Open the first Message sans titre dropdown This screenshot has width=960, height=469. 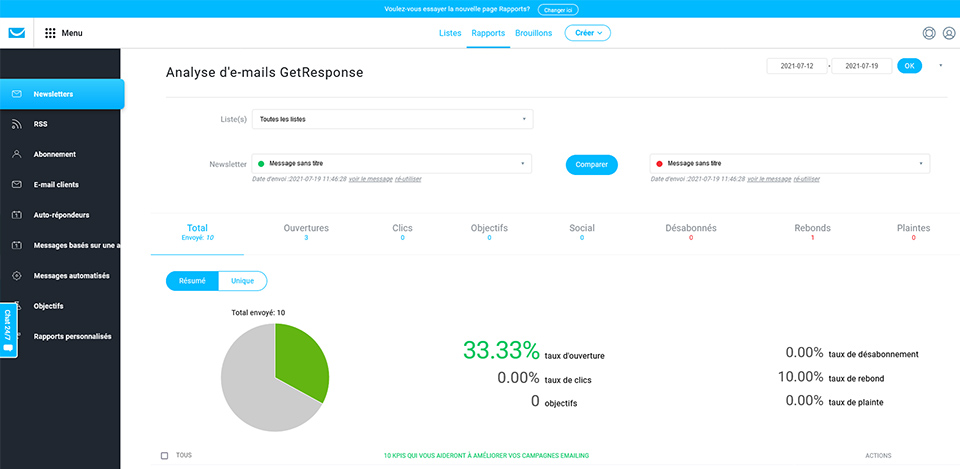tap(392, 163)
